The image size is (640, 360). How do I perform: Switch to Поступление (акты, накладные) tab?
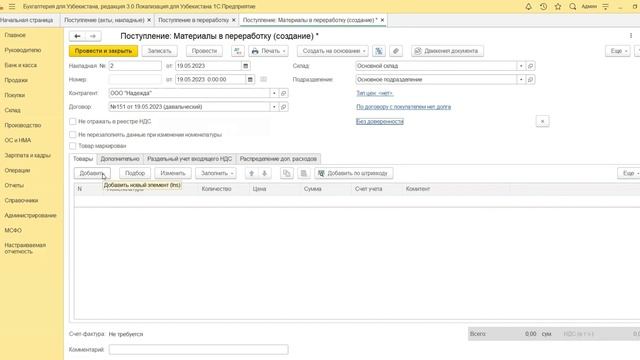click(104, 20)
